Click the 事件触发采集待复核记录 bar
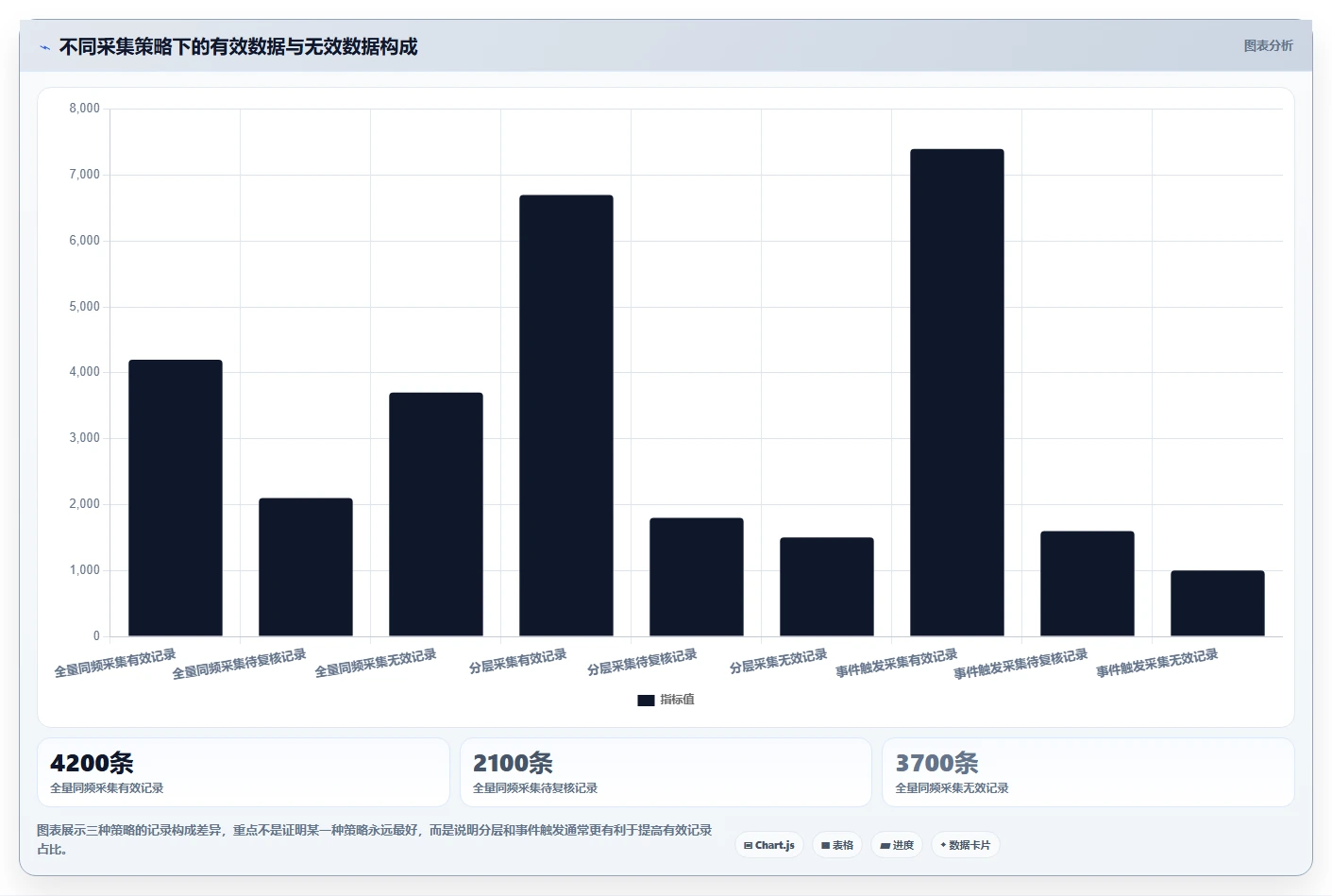Image resolution: width=1332 pixels, height=896 pixels. pyautogui.click(x=1088, y=583)
